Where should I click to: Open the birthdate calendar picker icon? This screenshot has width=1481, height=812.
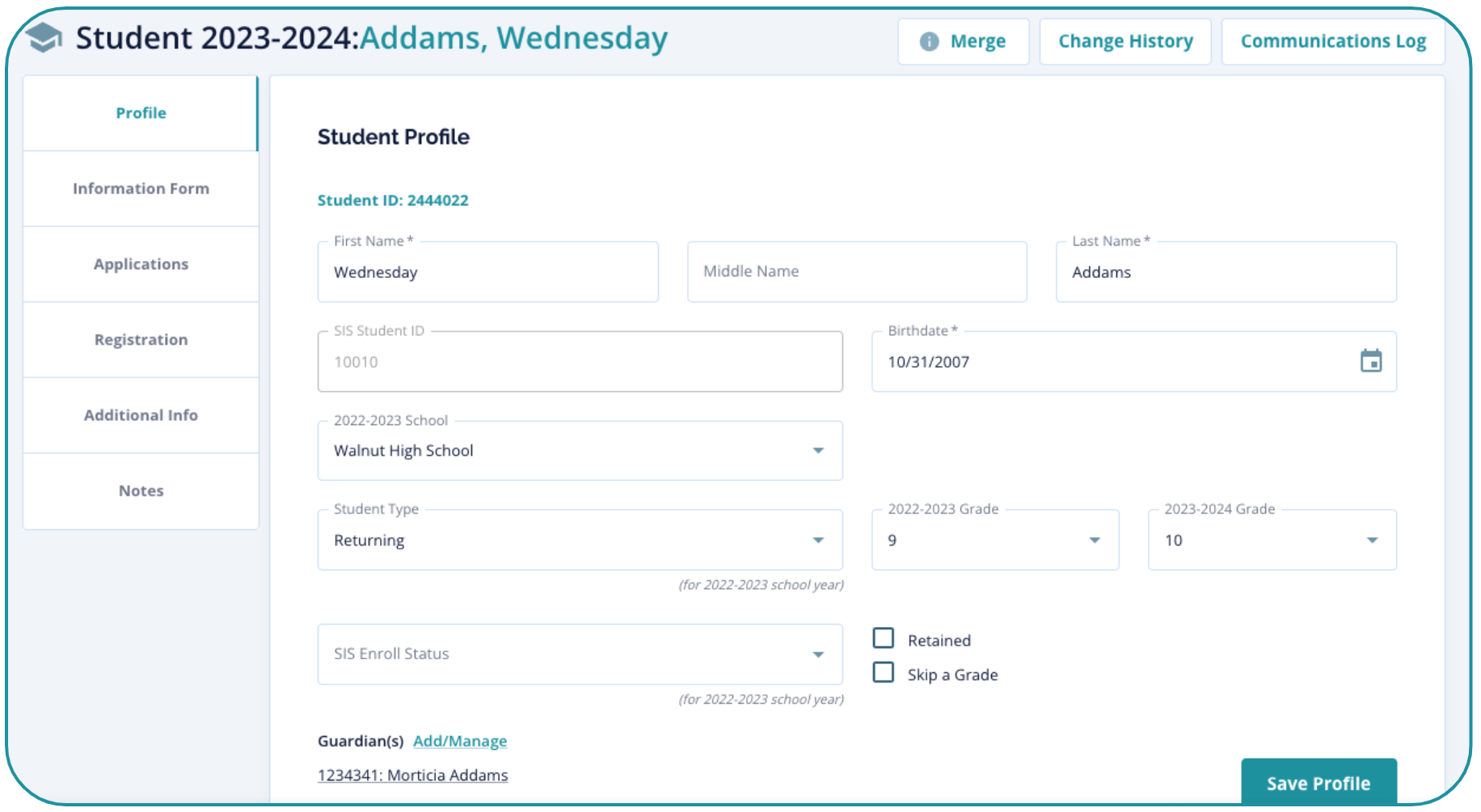(1370, 361)
